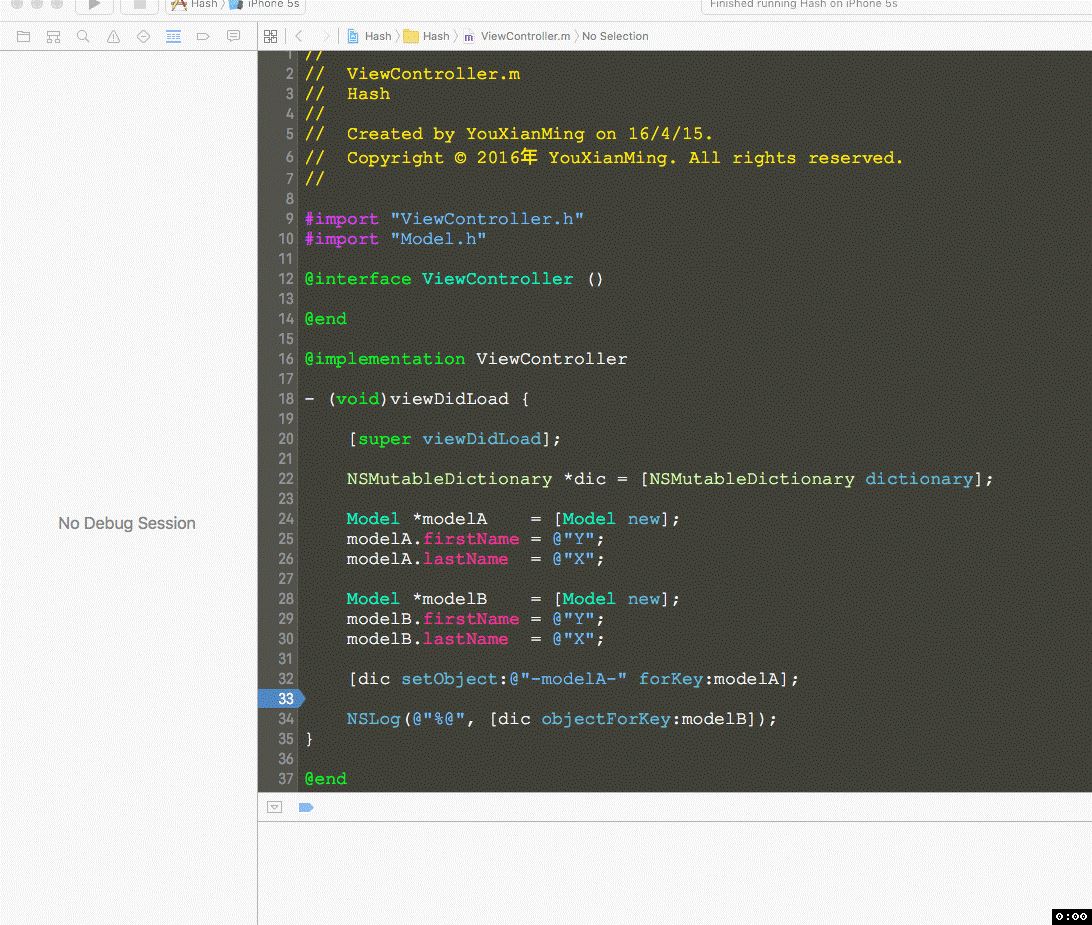Screen dimensions: 1092x925
Task: Toggle breakpoints activation in debug bar
Action: [x=306, y=807]
